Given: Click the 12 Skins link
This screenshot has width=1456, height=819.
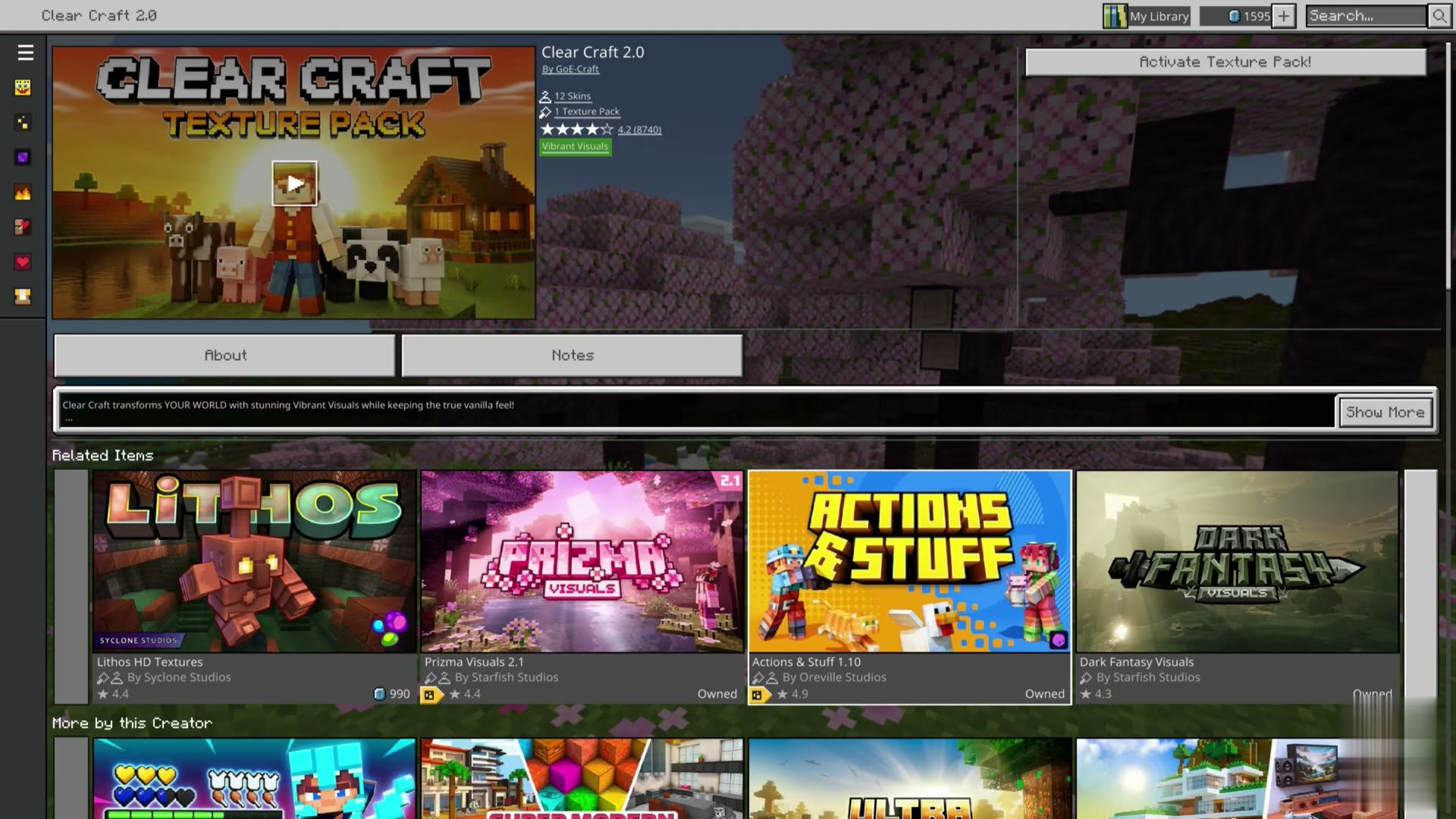Looking at the screenshot, I should tap(572, 96).
